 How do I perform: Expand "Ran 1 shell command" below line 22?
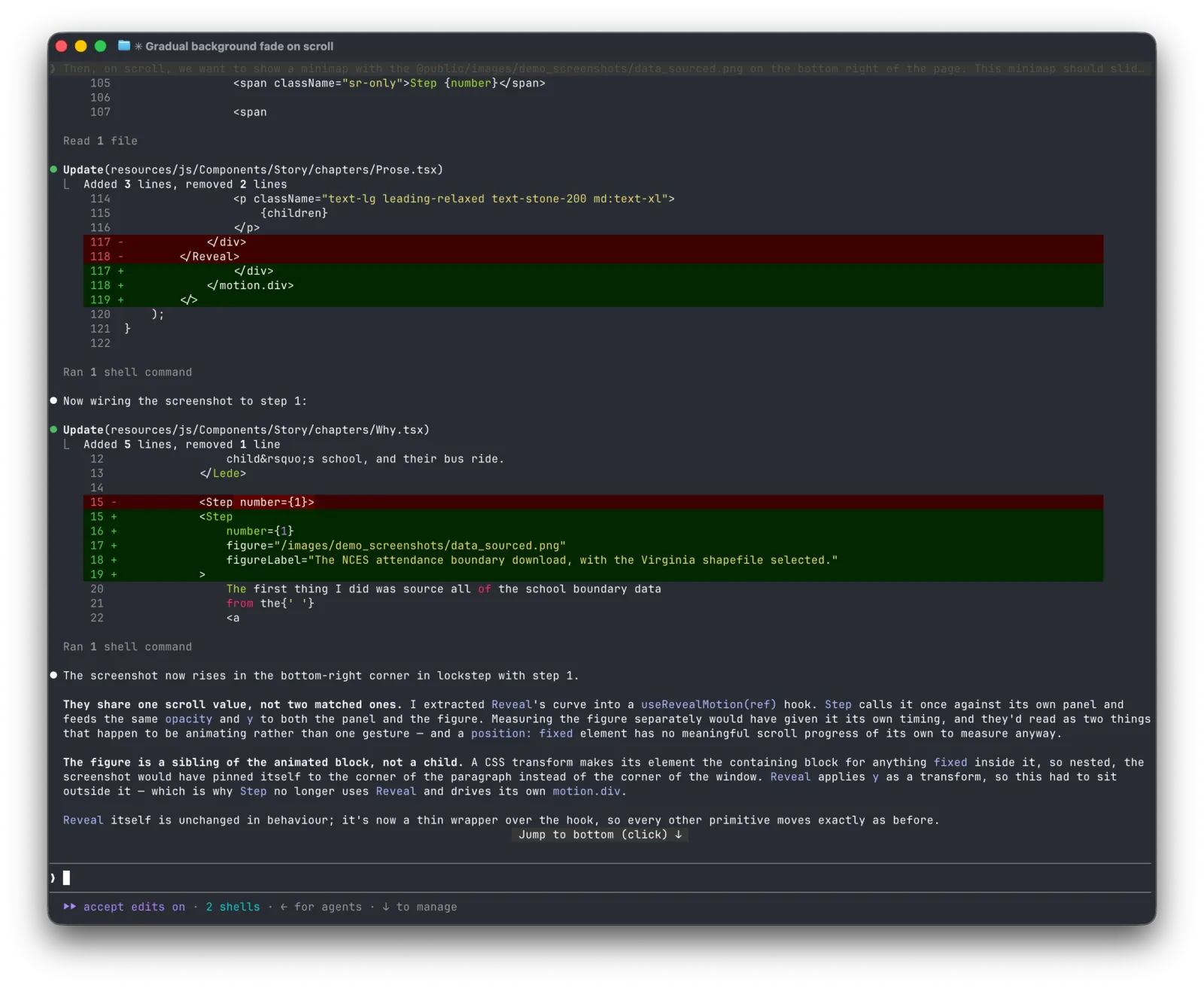[x=127, y=647]
